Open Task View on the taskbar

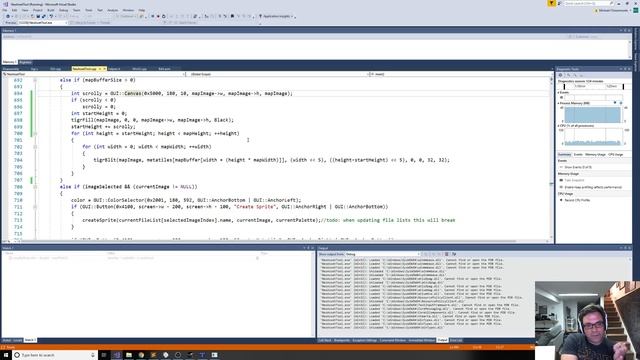(104, 355)
